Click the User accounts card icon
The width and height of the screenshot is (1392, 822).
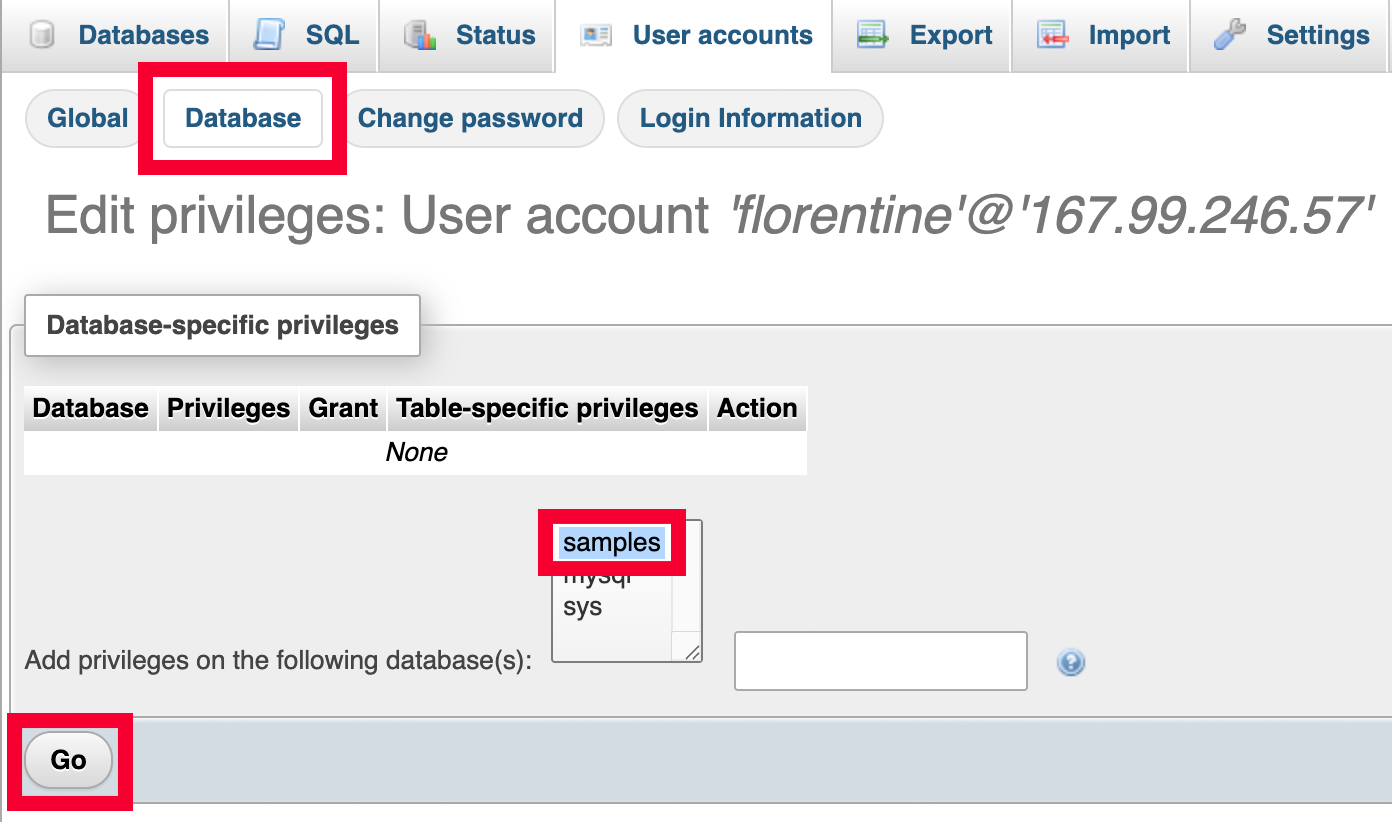pos(596,36)
